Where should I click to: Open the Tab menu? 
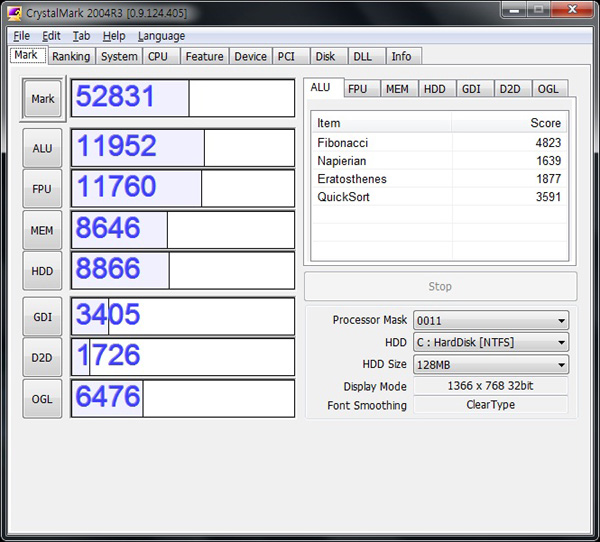(82, 36)
